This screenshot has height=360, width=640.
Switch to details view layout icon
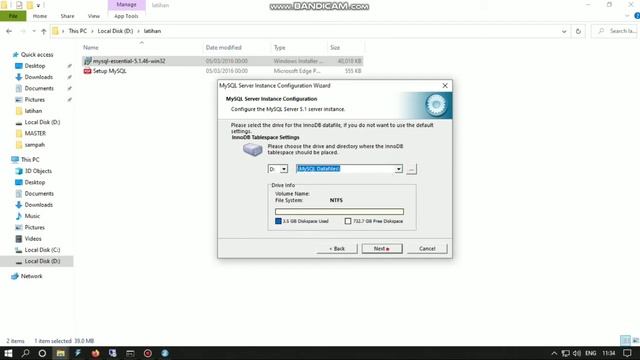(625, 340)
